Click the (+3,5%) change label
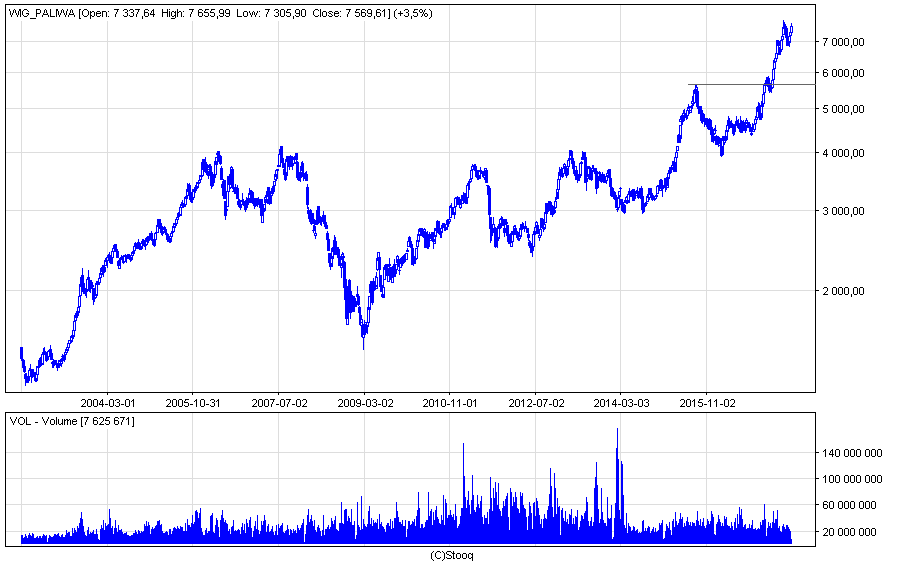 coord(413,13)
